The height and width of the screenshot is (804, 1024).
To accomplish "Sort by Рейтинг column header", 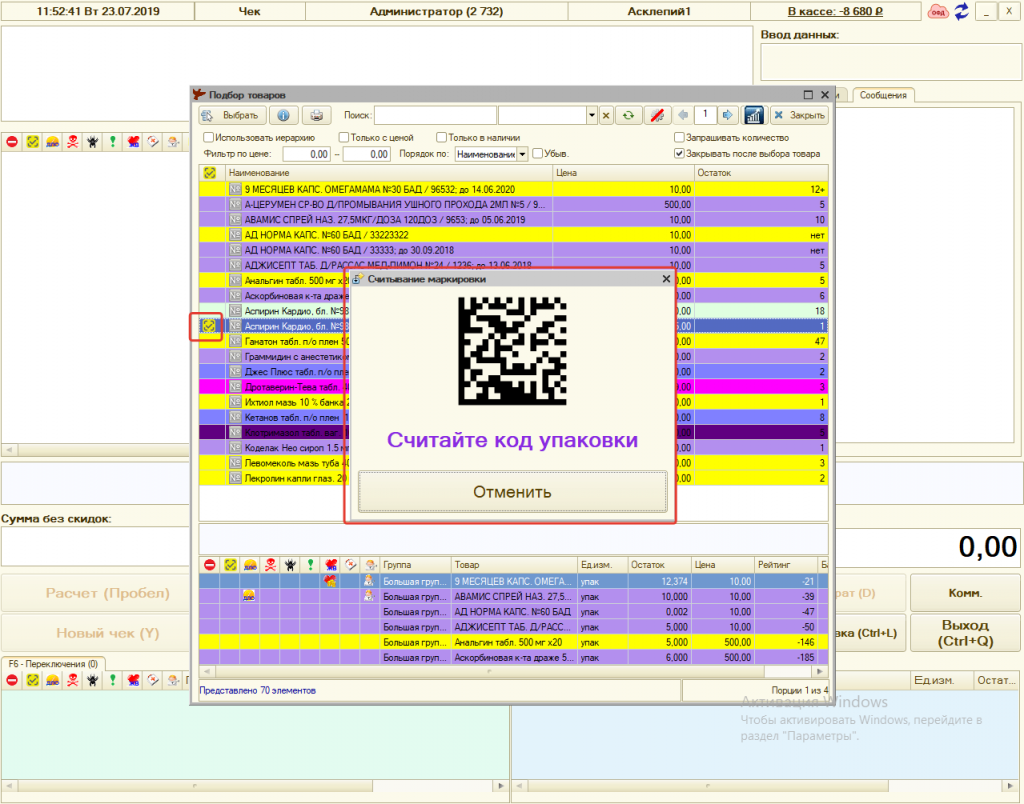I will (786, 565).
